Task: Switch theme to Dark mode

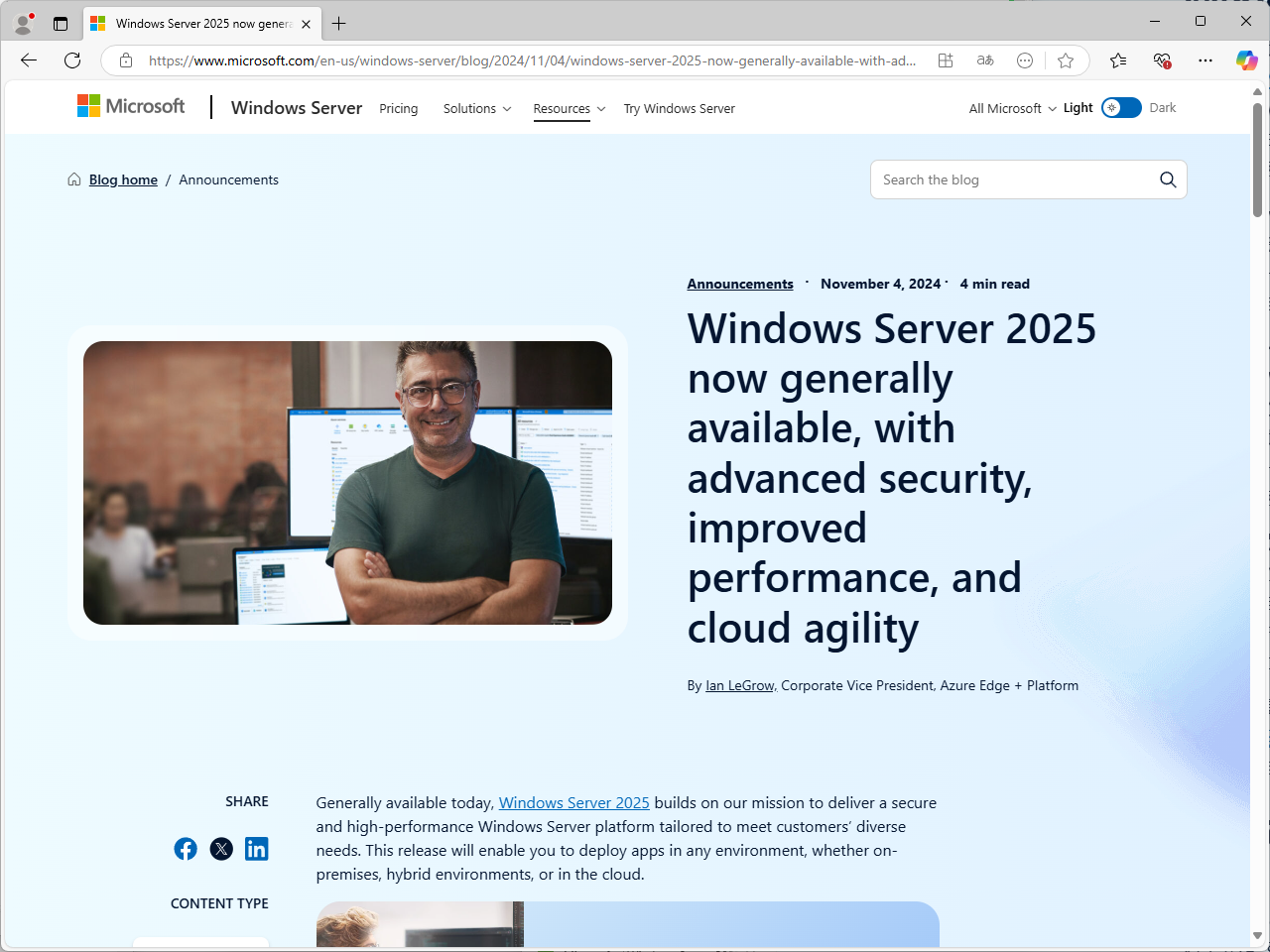Action: (x=1121, y=108)
